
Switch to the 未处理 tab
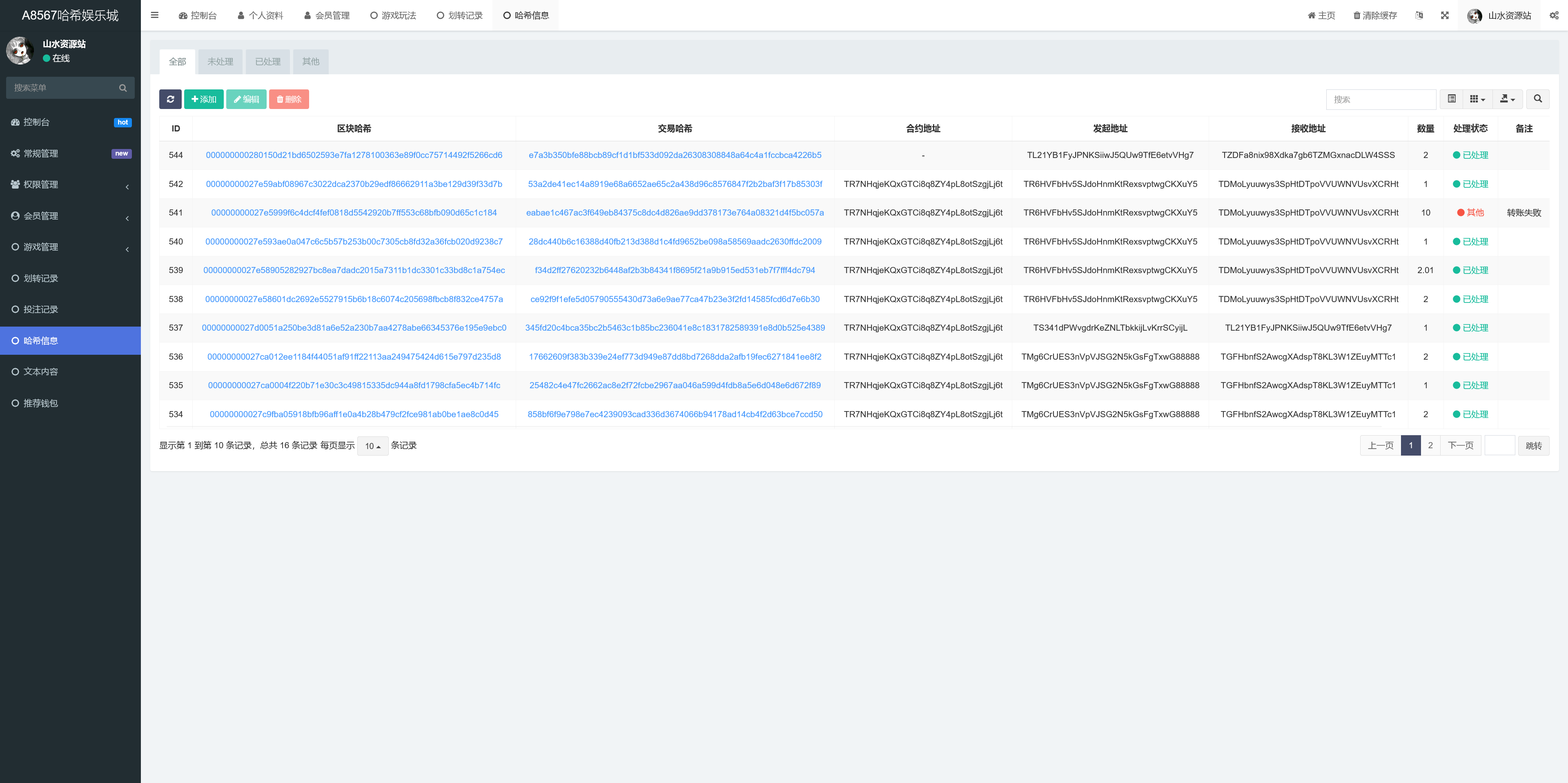220,62
